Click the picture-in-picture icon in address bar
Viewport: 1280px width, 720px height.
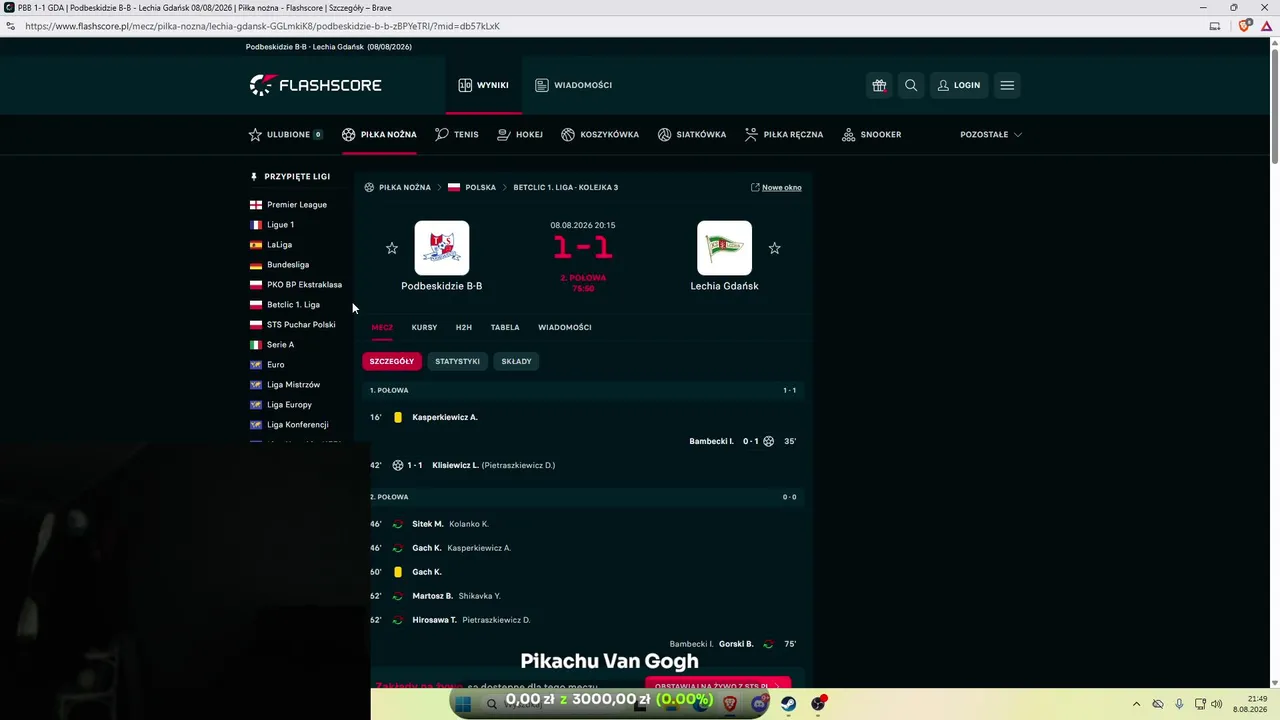(x=1215, y=26)
